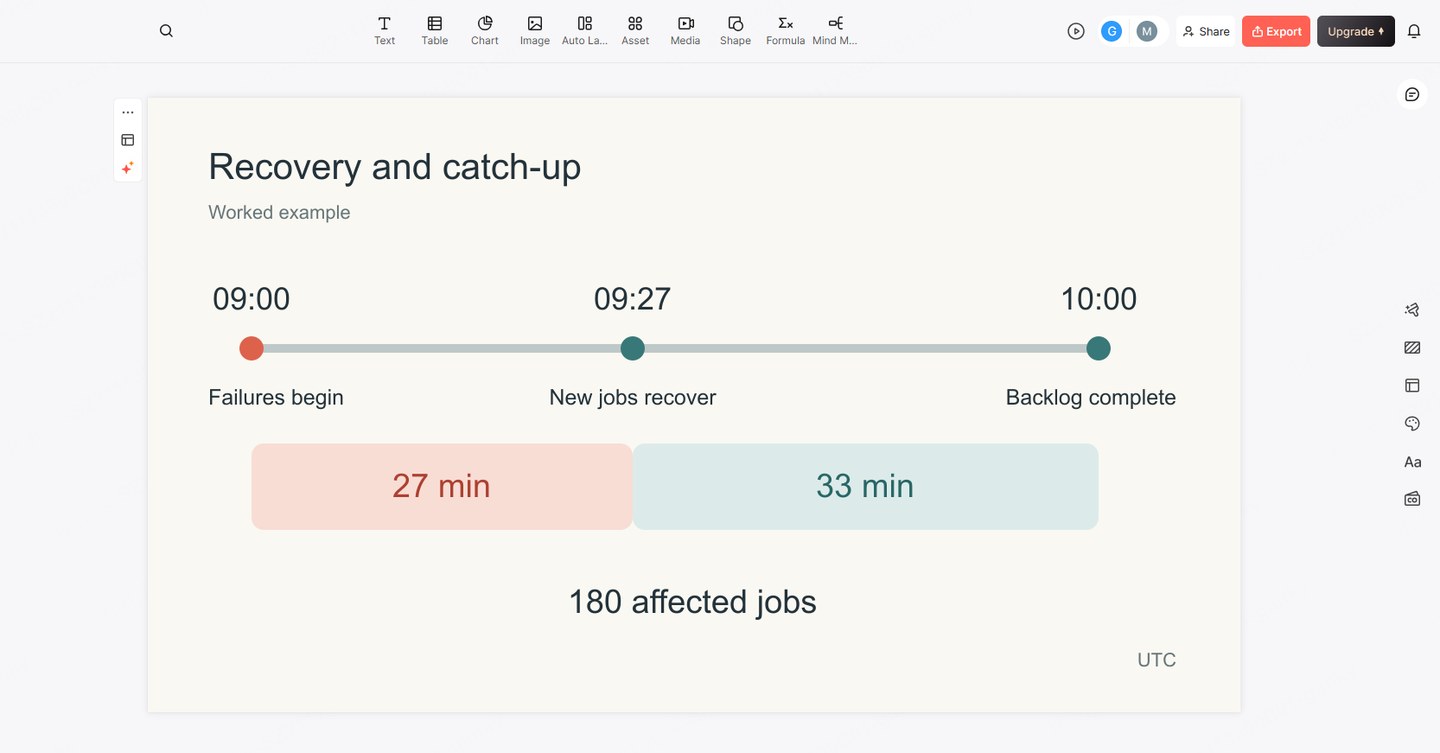Select the pink '27 min' block
The width and height of the screenshot is (1440, 753).
442,486
